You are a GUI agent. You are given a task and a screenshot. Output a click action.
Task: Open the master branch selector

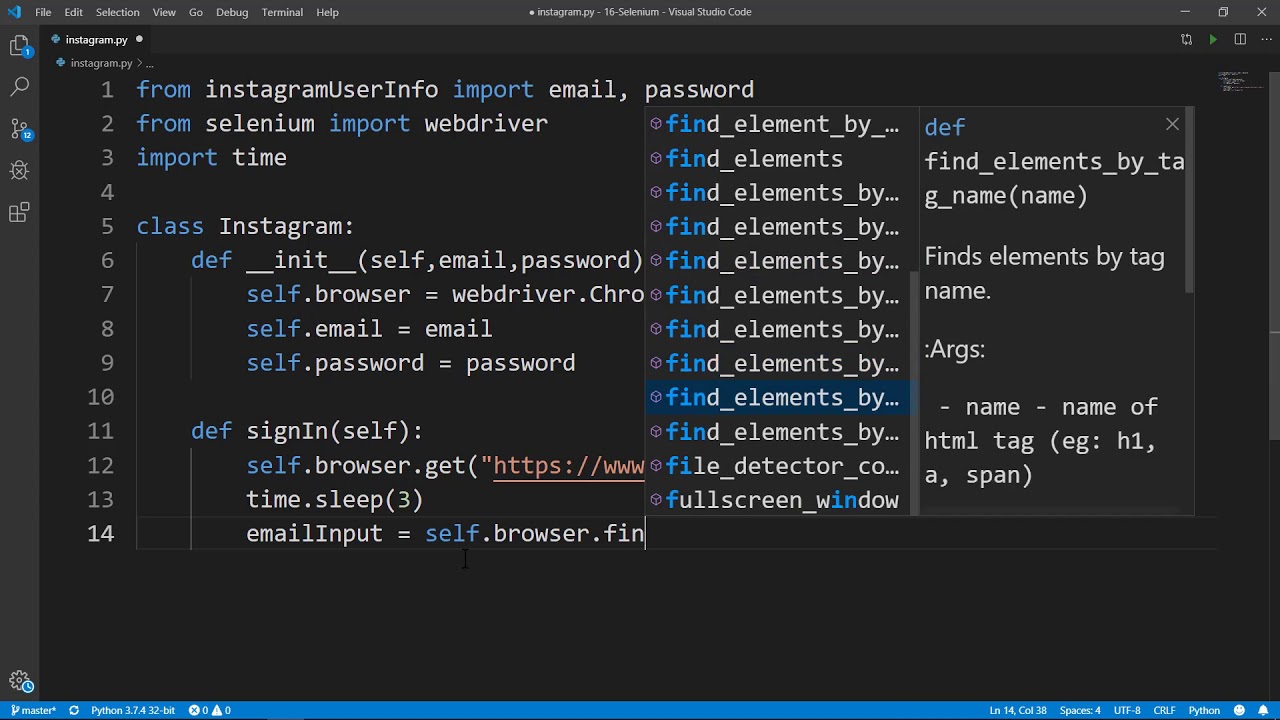pyautogui.click(x=33, y=711)
